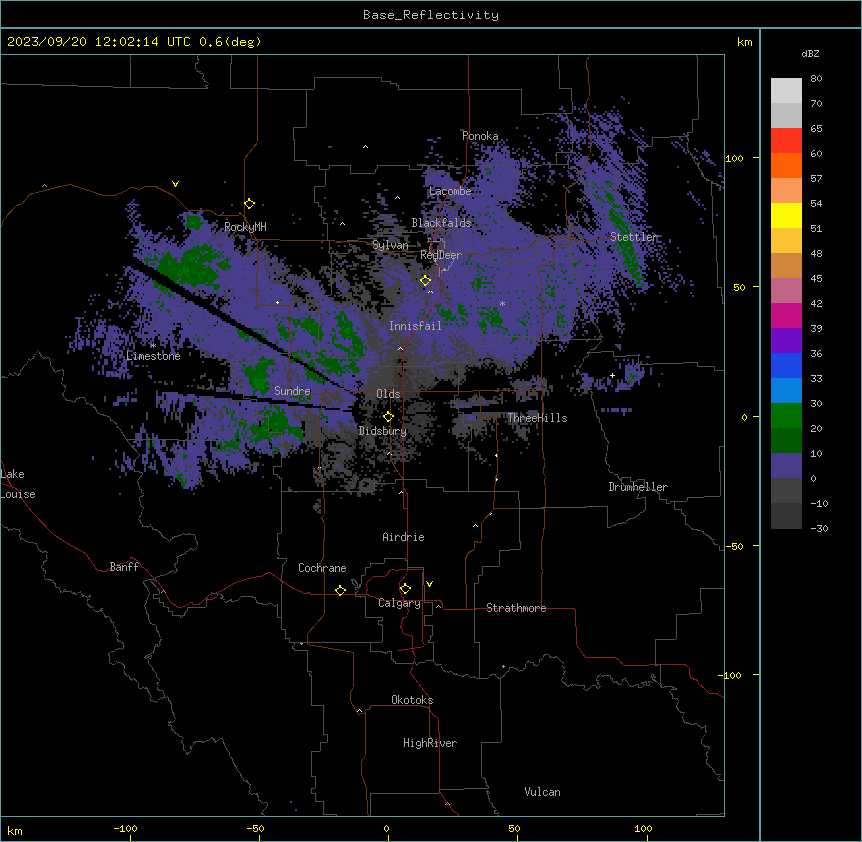This screenshot has width=862, height=842.
Task: Click the yellow diamond between Olds and Didsbury
Action: 389,417
